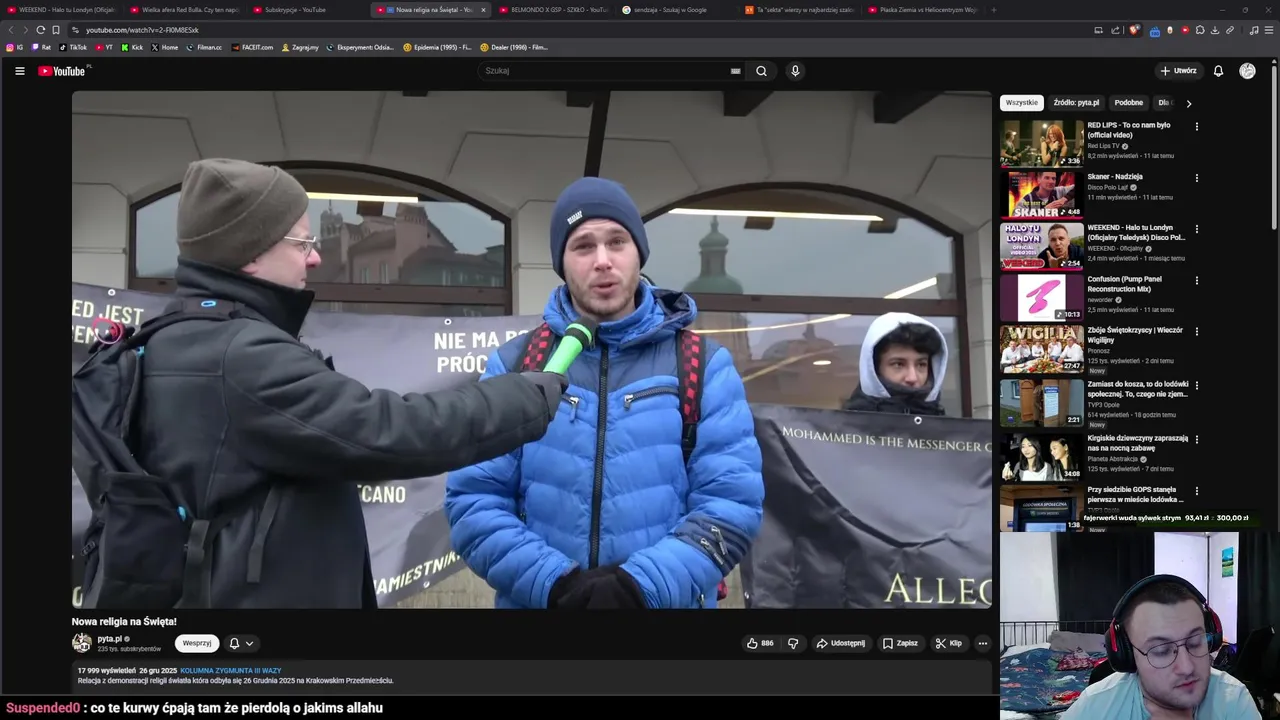This screenshot has height=720, width=1280.
Task: Open options for Skaner - Nadzieja video
Action: pyautogui.click(x=1196, y=178)
